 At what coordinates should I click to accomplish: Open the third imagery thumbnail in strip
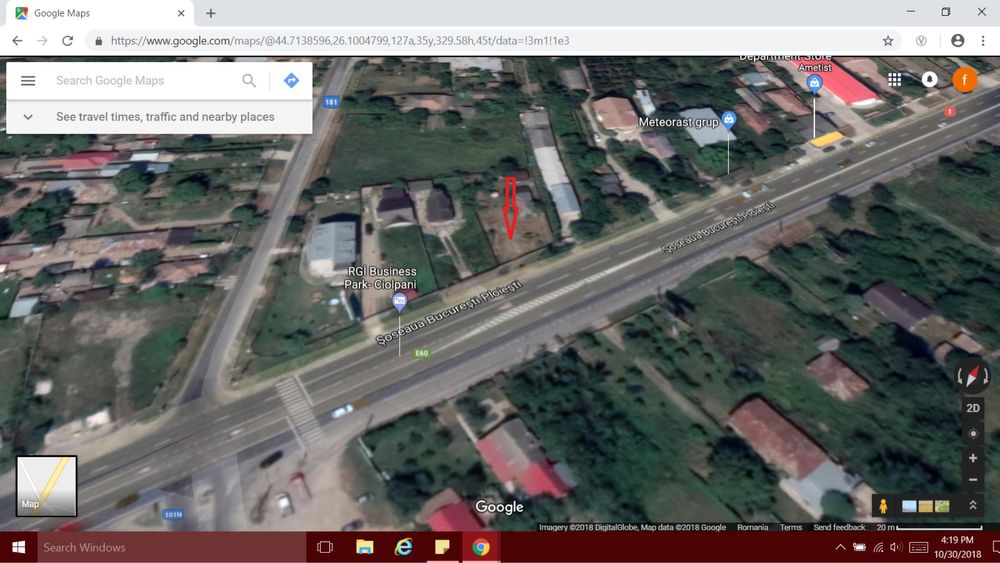[942, 506]
